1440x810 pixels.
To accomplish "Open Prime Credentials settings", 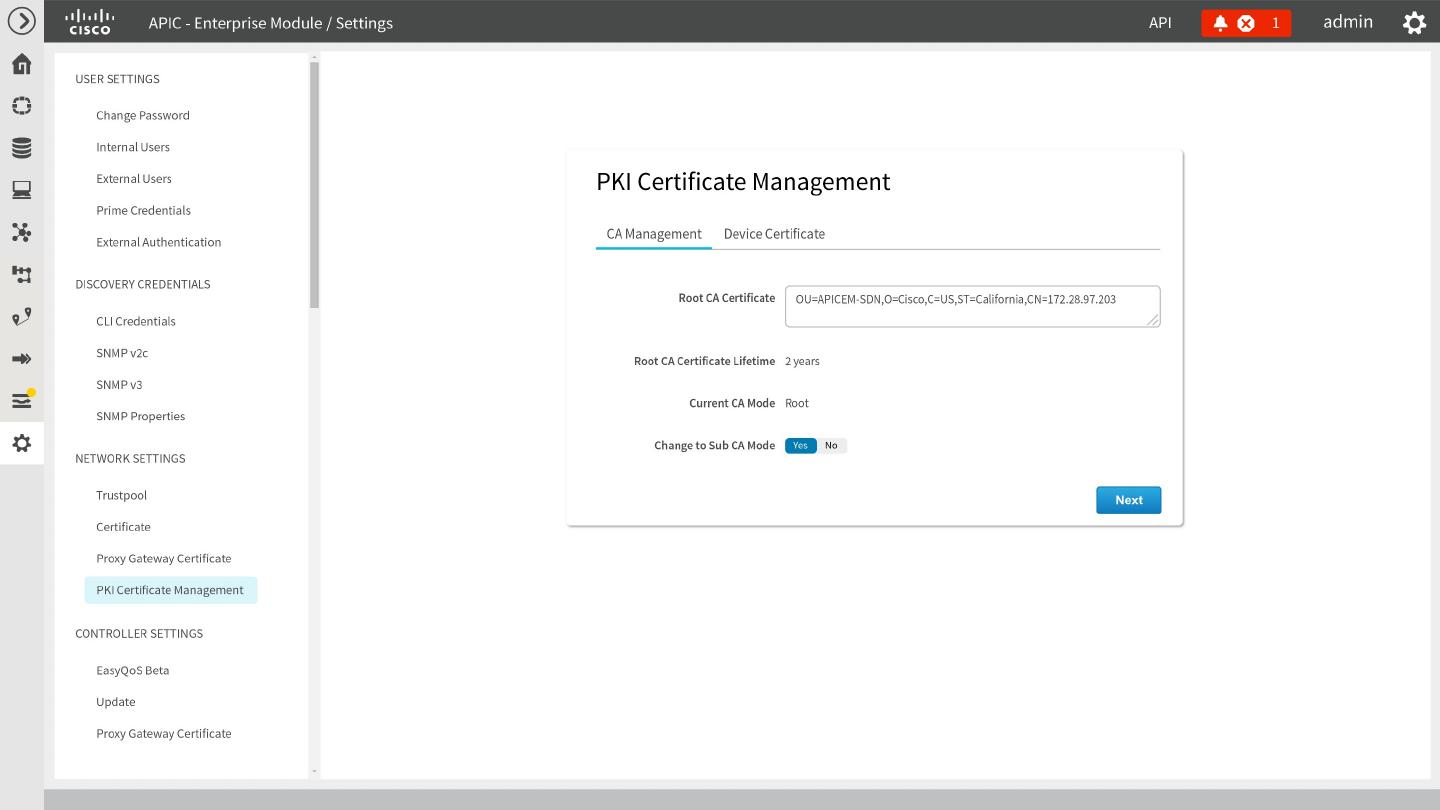I will tap(143, 210).
